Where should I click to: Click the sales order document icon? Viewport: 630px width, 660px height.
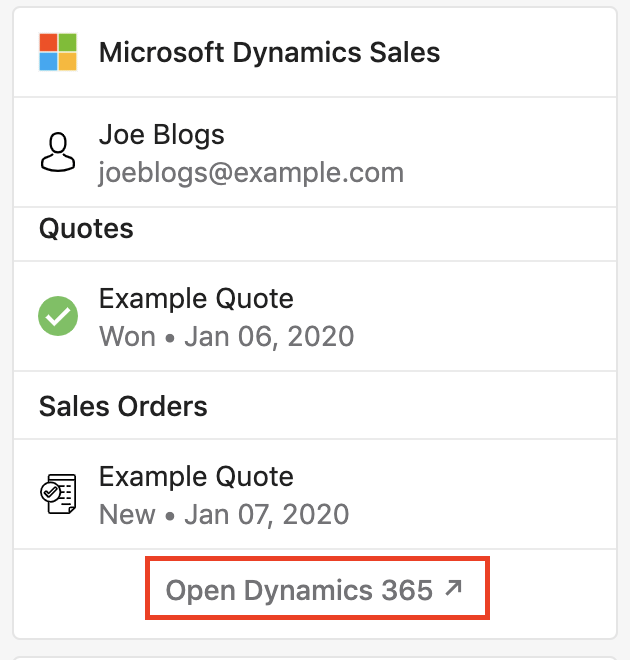(58, 494)
